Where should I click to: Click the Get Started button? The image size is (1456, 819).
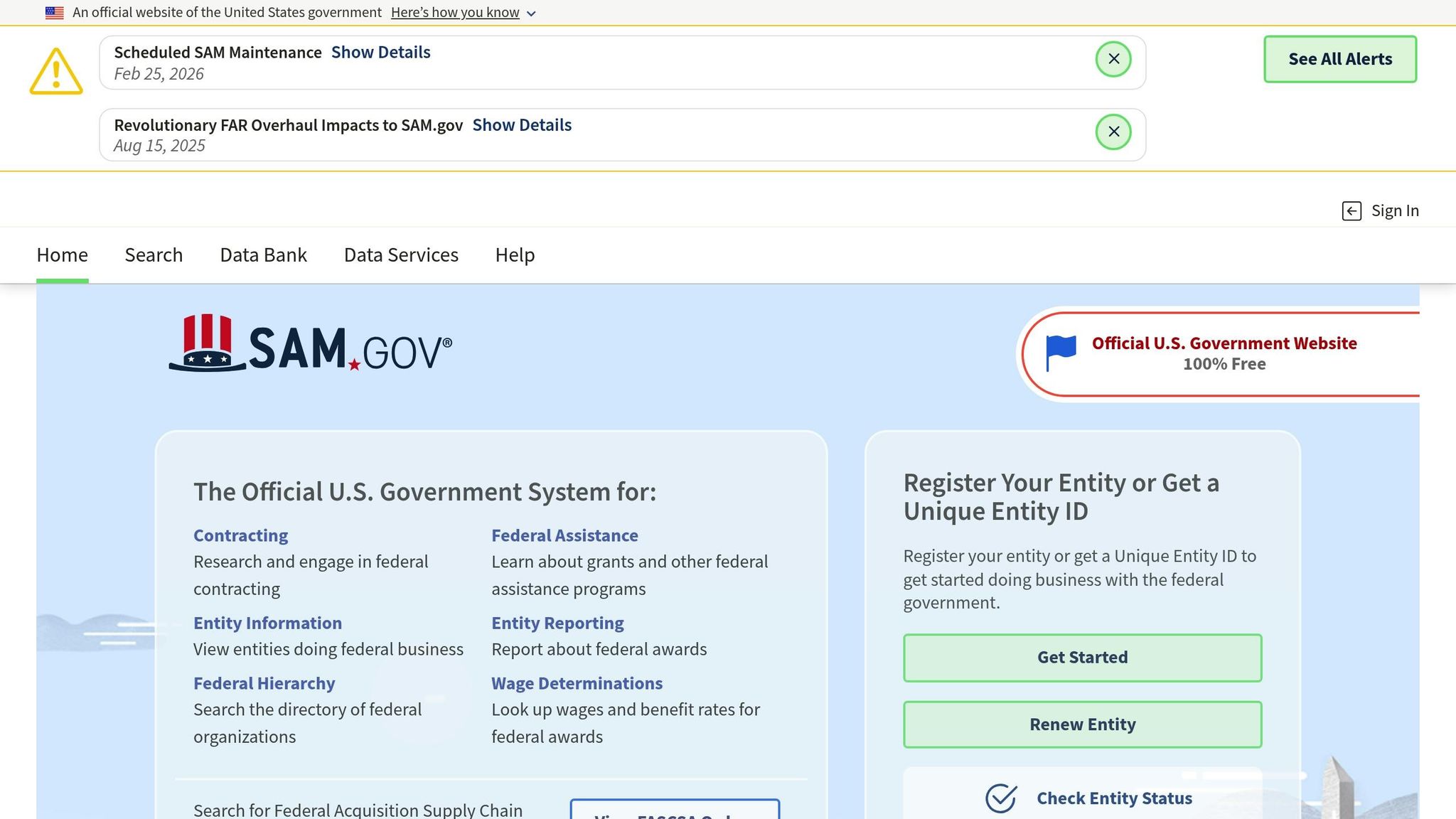(1081, 658)
